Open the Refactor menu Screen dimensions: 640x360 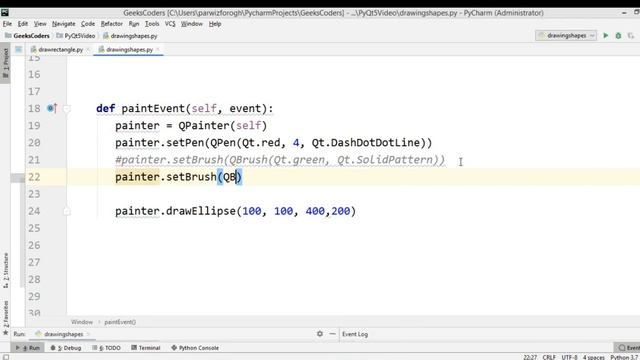112,24
